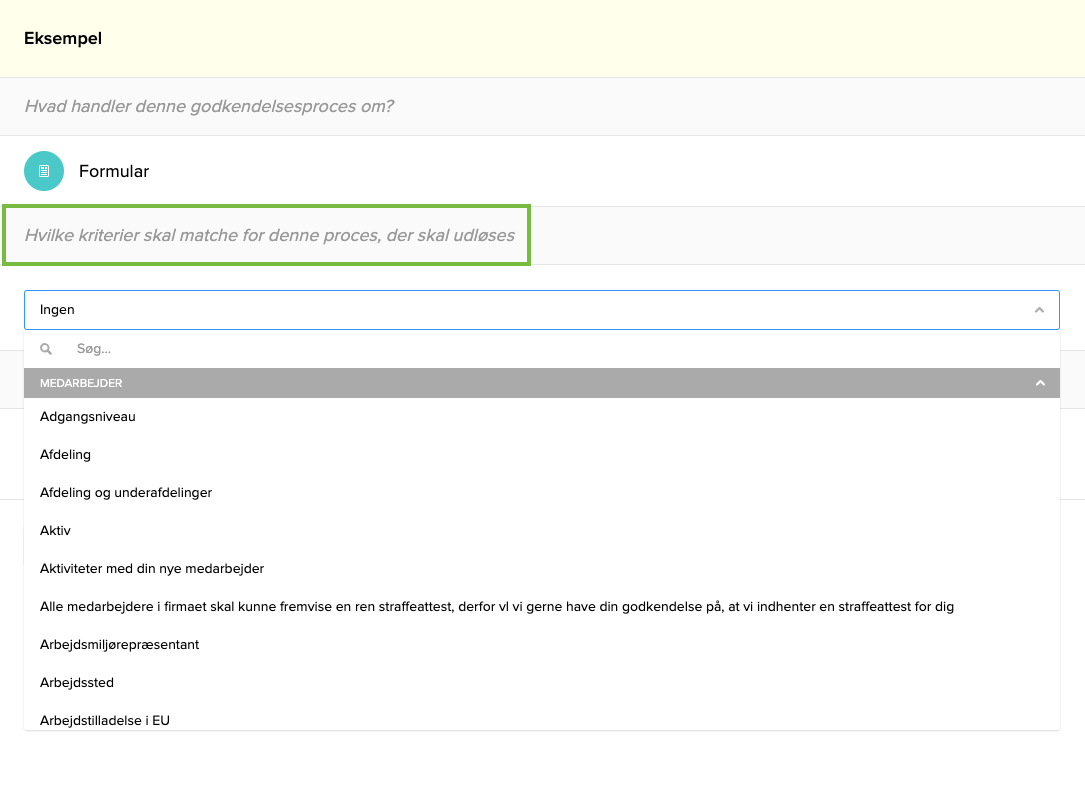Screen dimensions: 1085x794
Task: Pick Arbejdstilladelse i EU option
Action: [x=104, y=720]
